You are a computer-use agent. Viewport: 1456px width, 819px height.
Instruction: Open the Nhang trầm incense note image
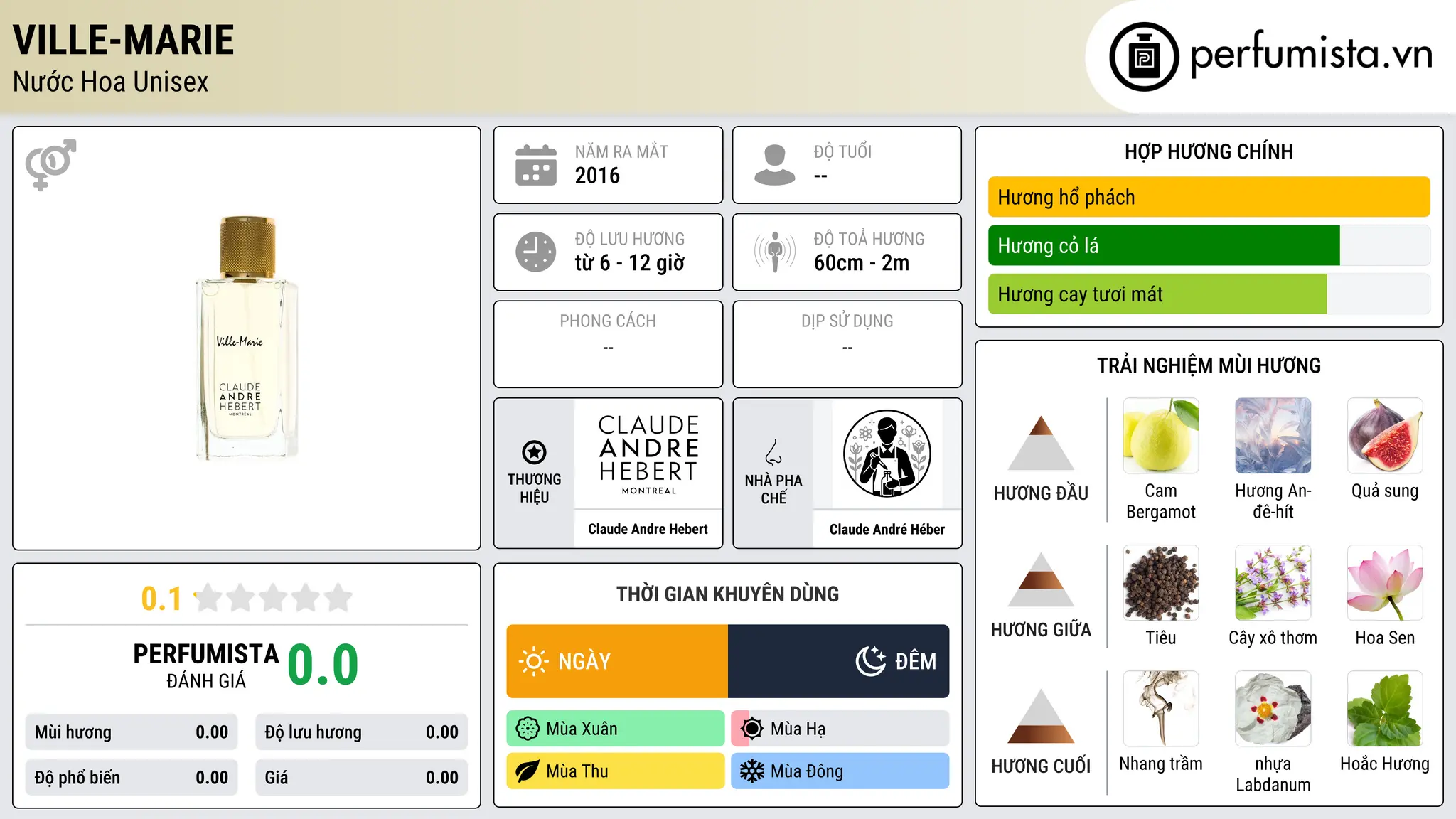coord(1161,709)
